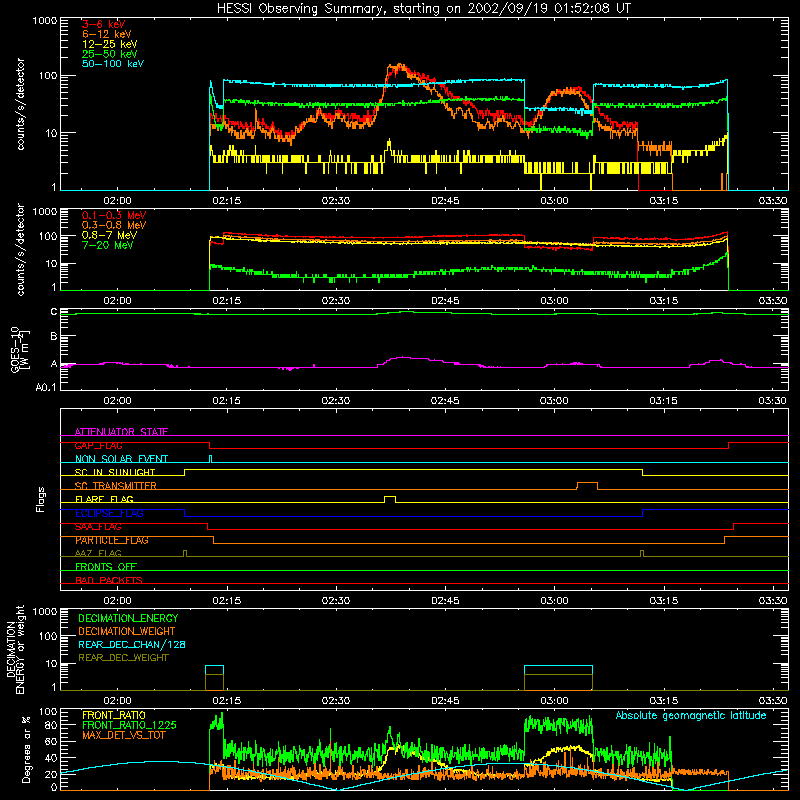Screen dimensions: 800x800
Task: Select the MAX_DET_VS_TOT legend label
Action: pos(123,735)
